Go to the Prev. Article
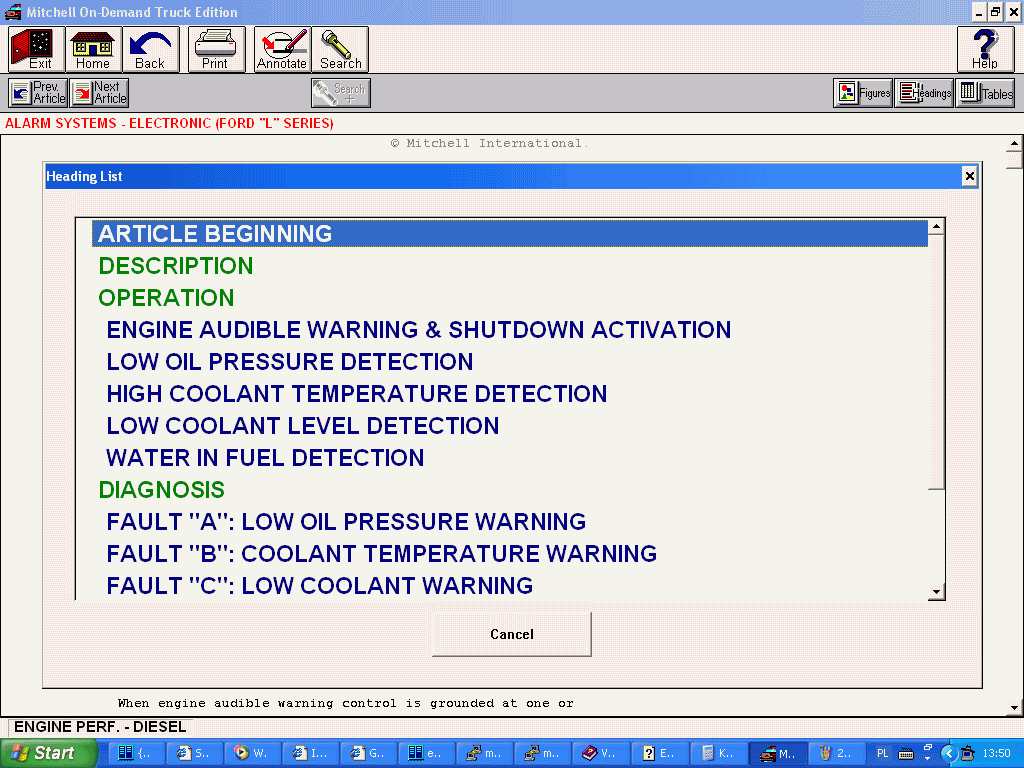Viewport: 1024px width, 768px height. [39, 93]
